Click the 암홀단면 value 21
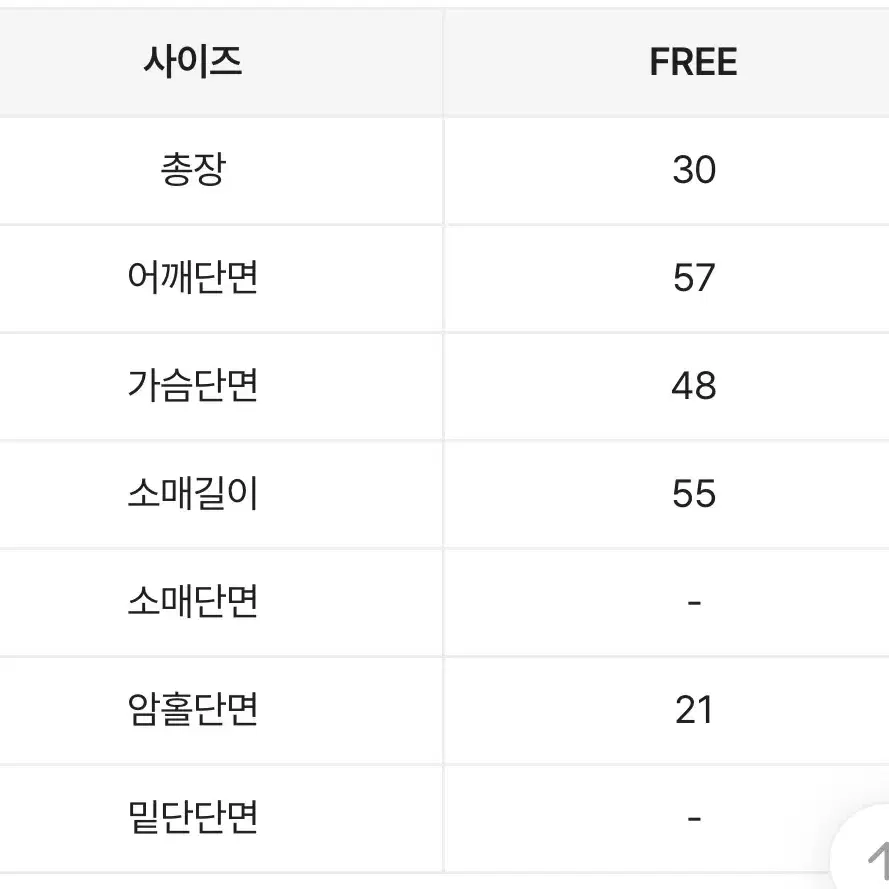 (694, 709)
